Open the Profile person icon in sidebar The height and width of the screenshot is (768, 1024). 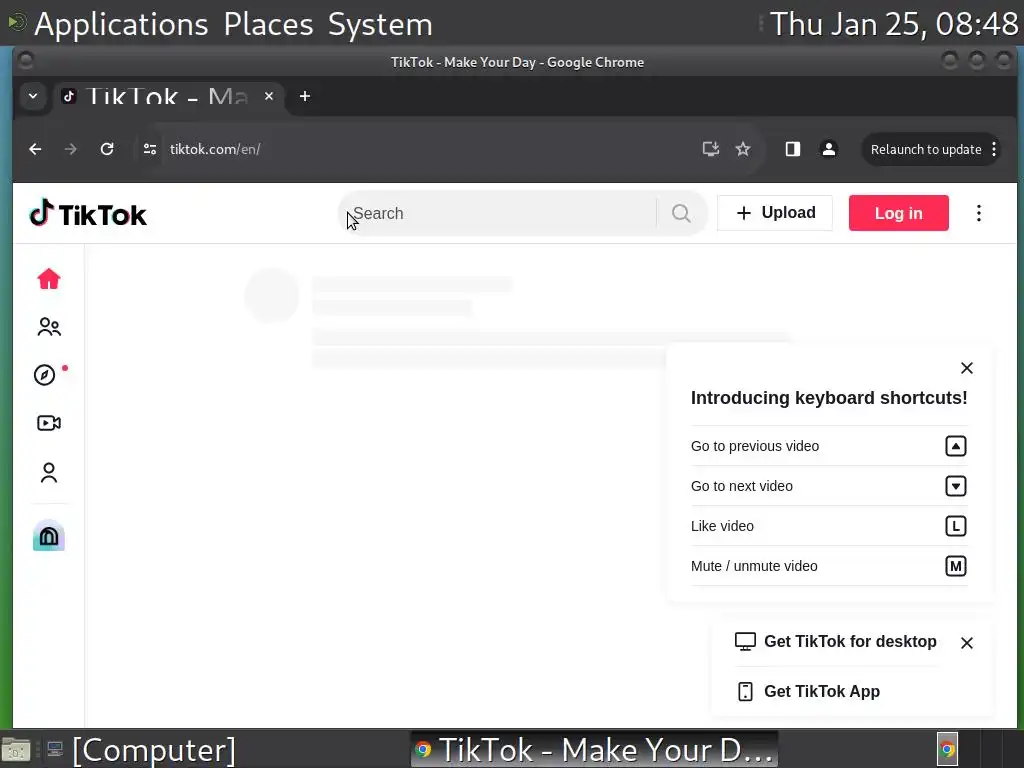(49, 472)
